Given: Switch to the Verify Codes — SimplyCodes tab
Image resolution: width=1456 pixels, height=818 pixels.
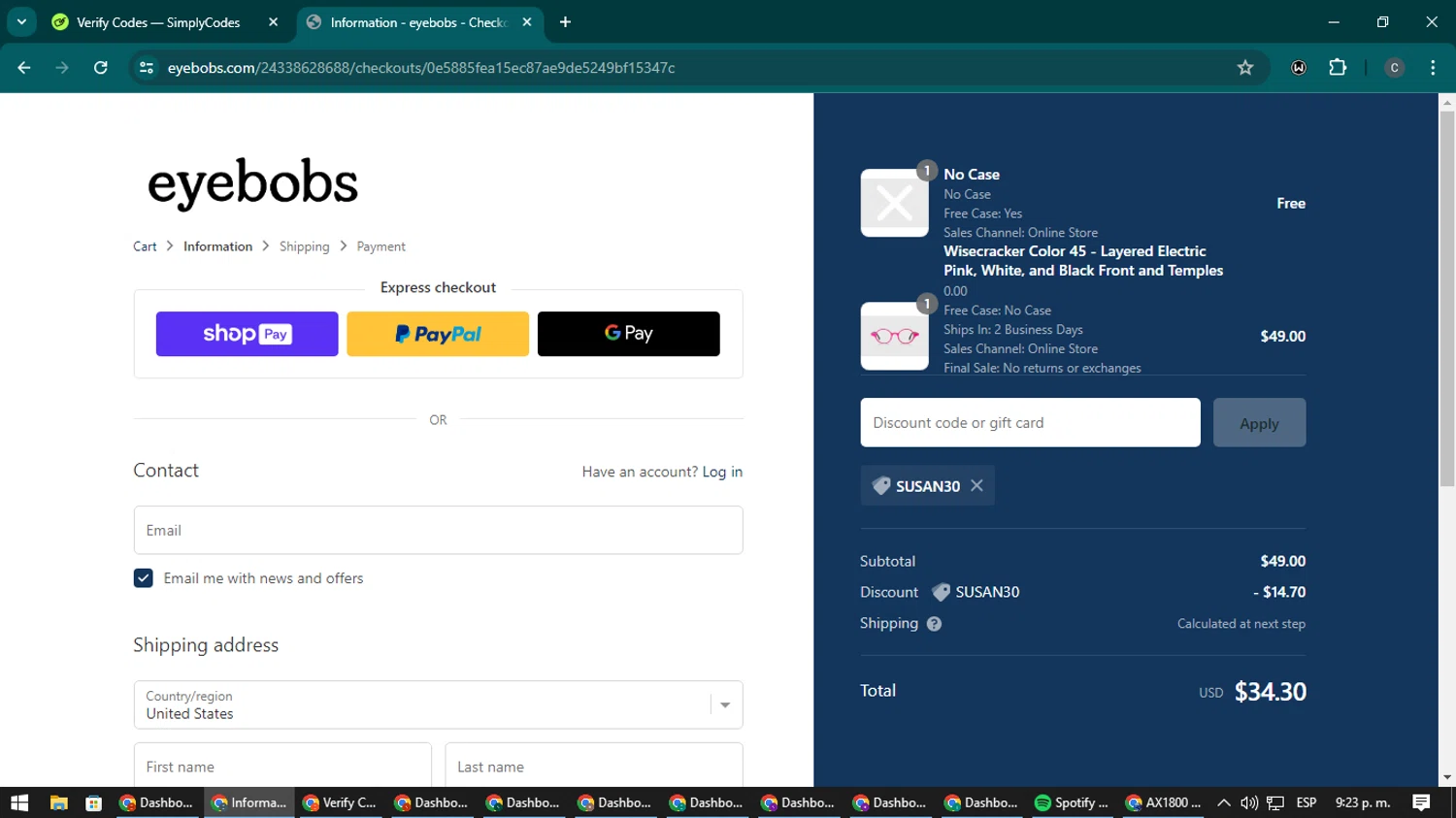Looking at the screenshot, I should pyautogui.click(x=157, y=22).
